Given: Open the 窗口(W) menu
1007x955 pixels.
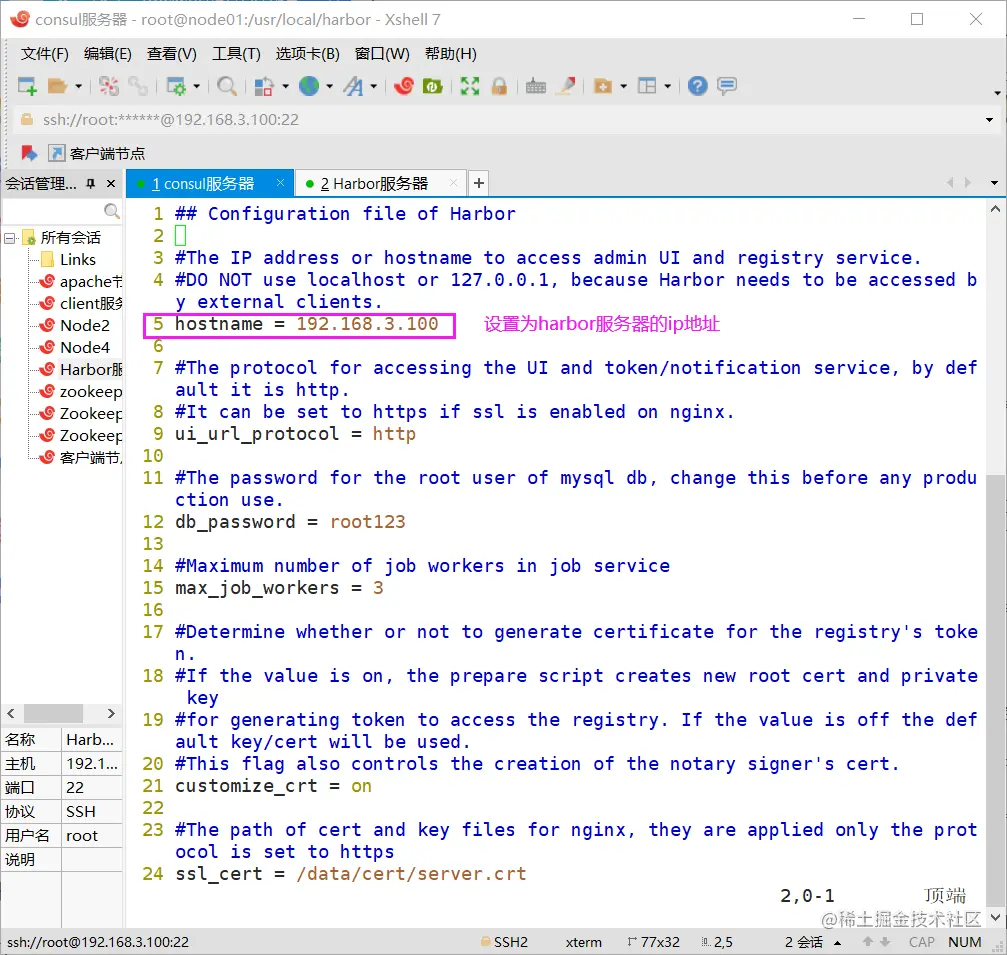Looking at the screenshot, I should coord(382,54).
